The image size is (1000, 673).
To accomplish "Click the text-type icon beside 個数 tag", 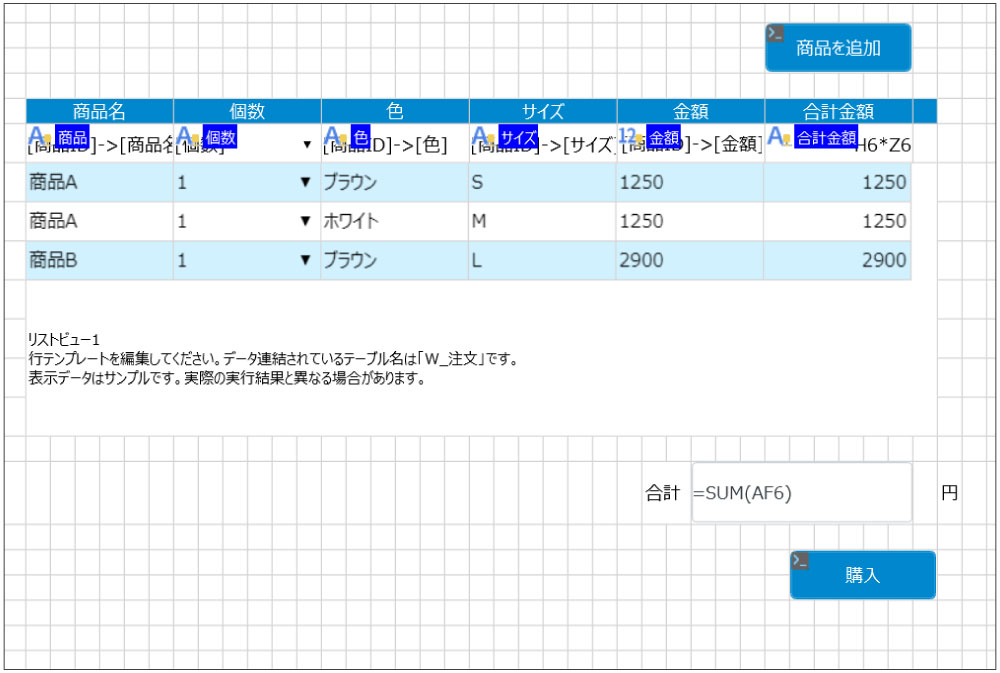I will click(x=187, y=136).
